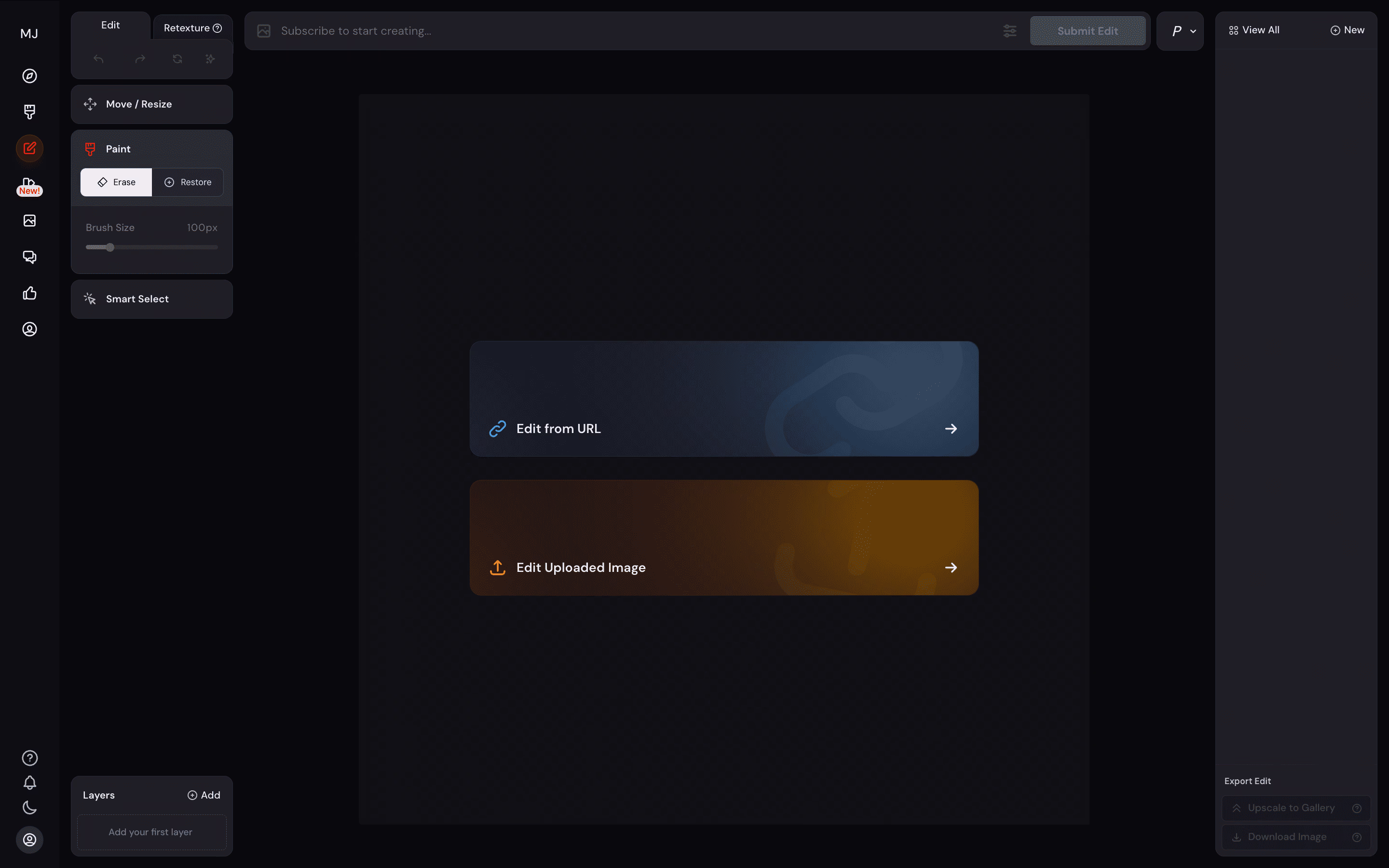The height and width of the screenshot is (868, 1389).
Task: Click the Download Image button
Action: click(x=1295, y=837)
